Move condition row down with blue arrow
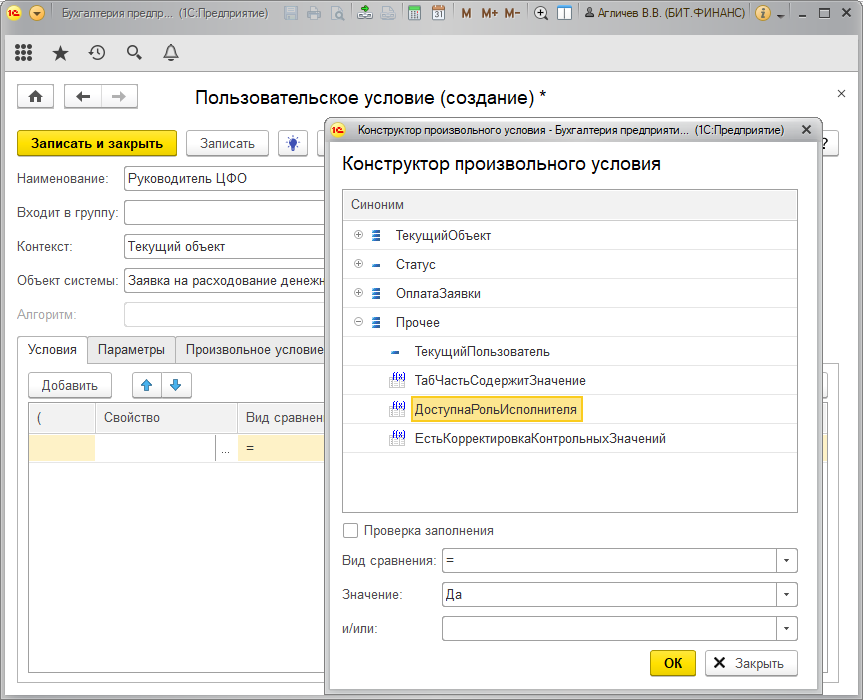This screenshot has height=700, width=863. [175, 385]
